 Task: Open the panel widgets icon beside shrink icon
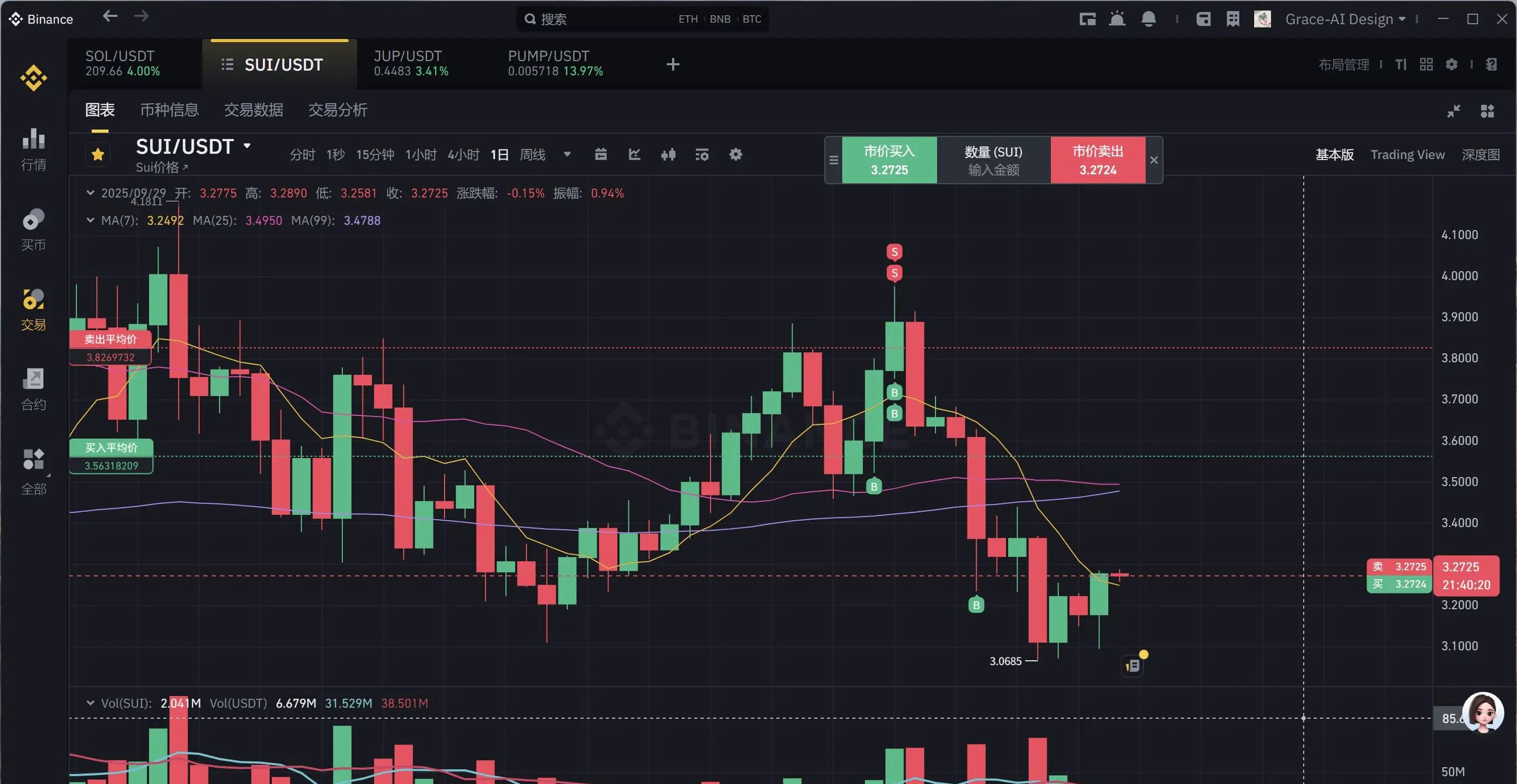pyautogui.click(x=1487, y=111)
